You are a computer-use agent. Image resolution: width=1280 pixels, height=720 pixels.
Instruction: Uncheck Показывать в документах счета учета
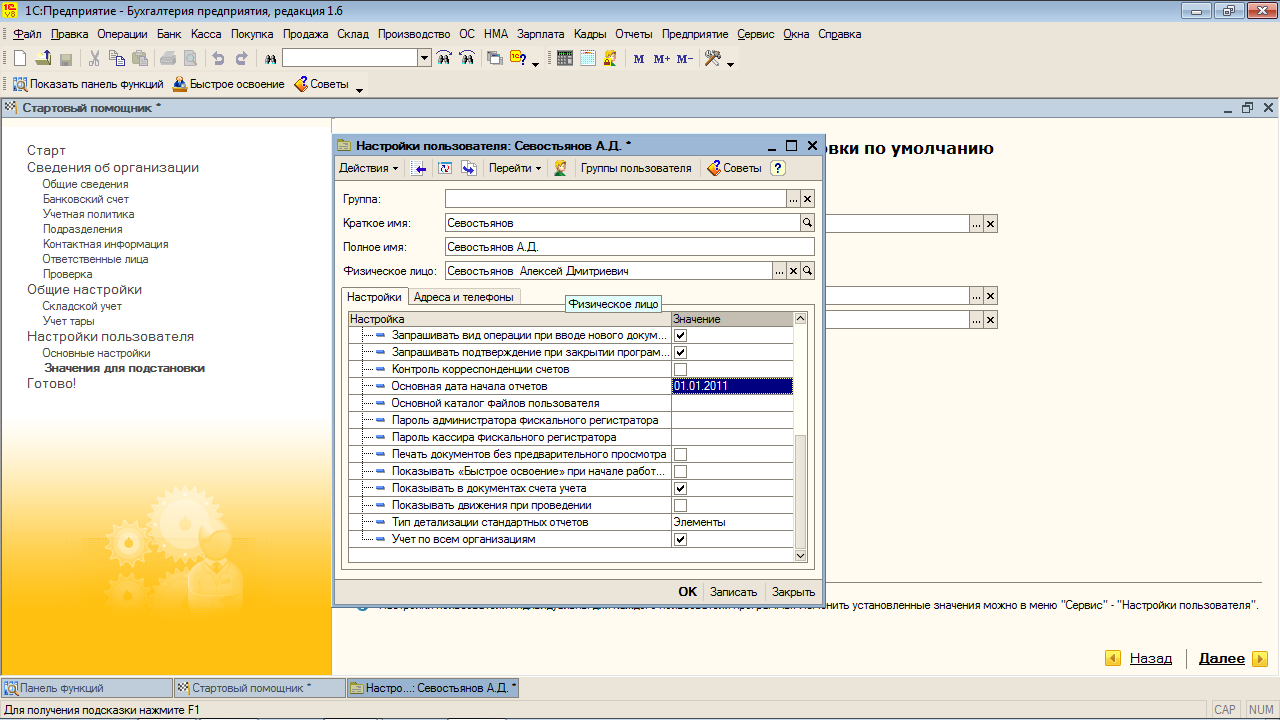coord(681,488)
